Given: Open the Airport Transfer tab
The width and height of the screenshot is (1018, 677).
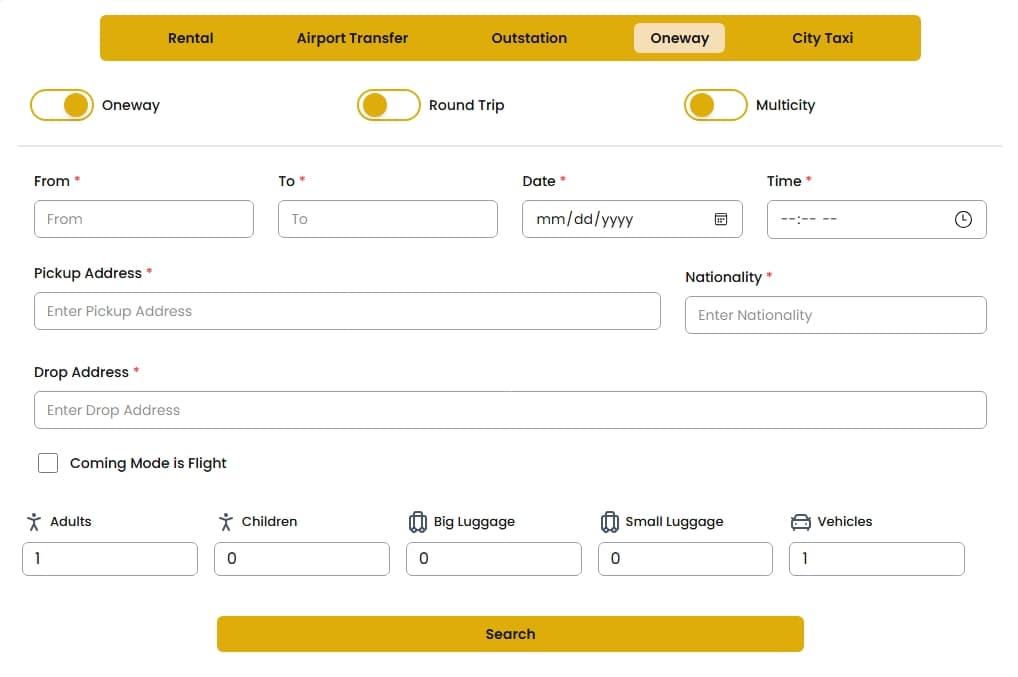Looking at the screenshot, I should 352,38.
